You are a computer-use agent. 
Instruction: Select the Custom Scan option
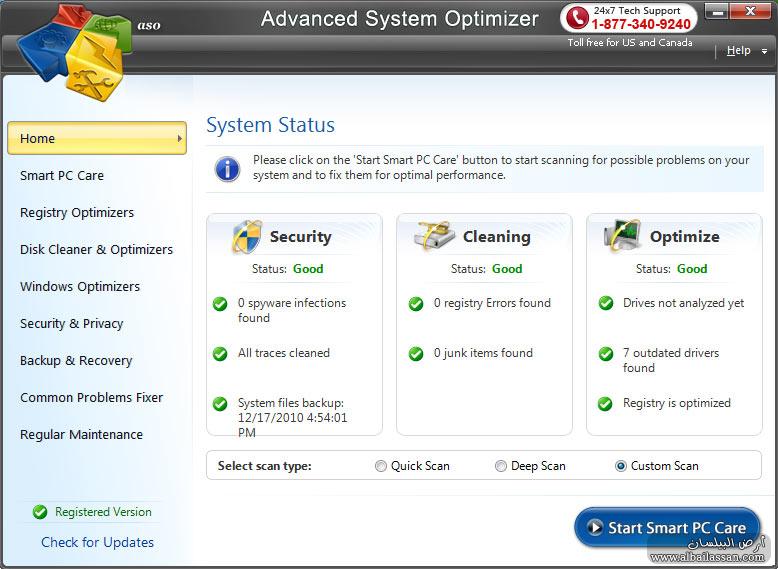620,466
